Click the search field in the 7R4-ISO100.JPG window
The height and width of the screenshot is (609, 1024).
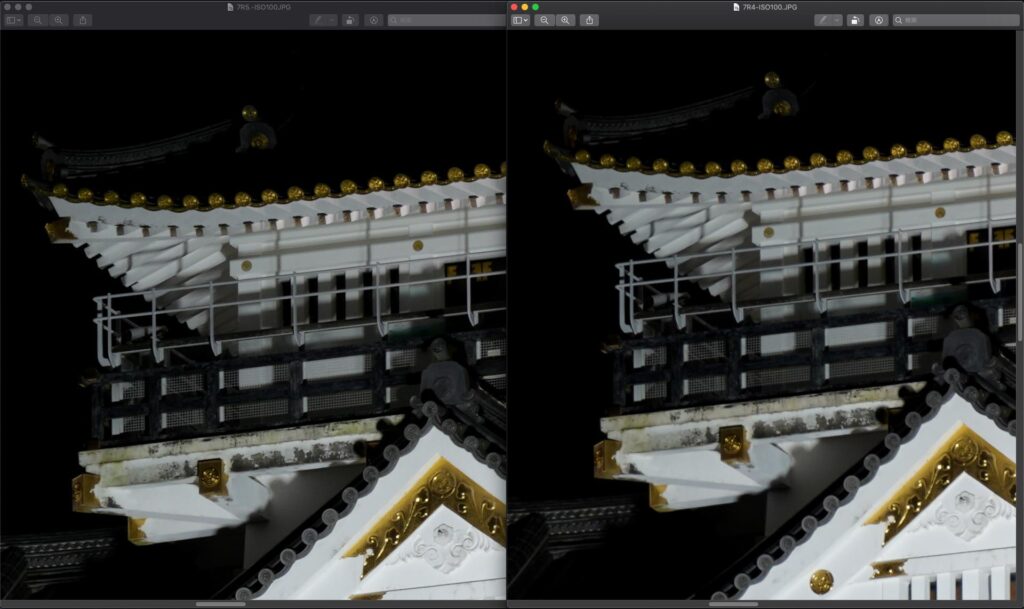tap(955, 20)
